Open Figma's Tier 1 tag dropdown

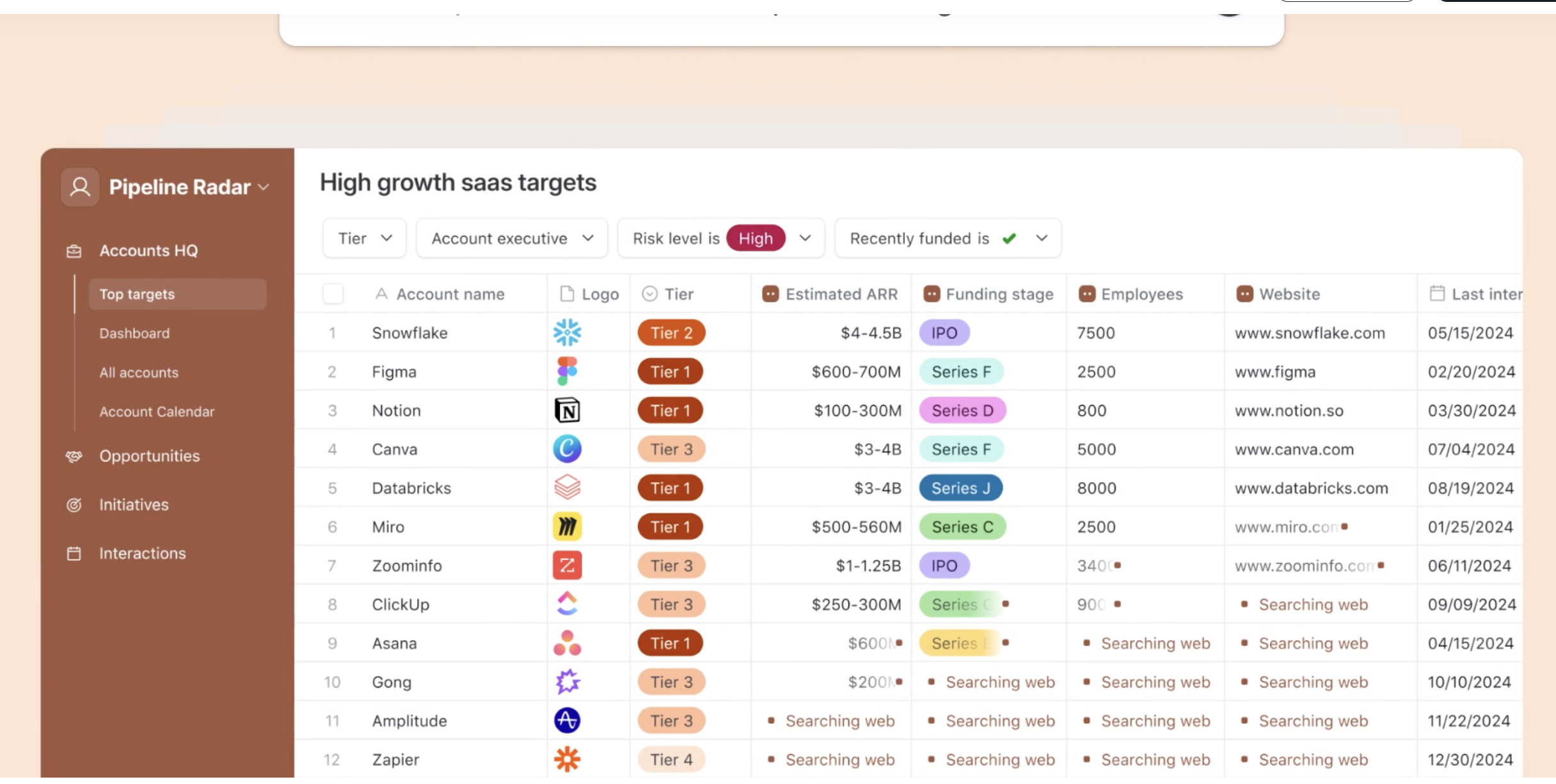pos(670,372)
